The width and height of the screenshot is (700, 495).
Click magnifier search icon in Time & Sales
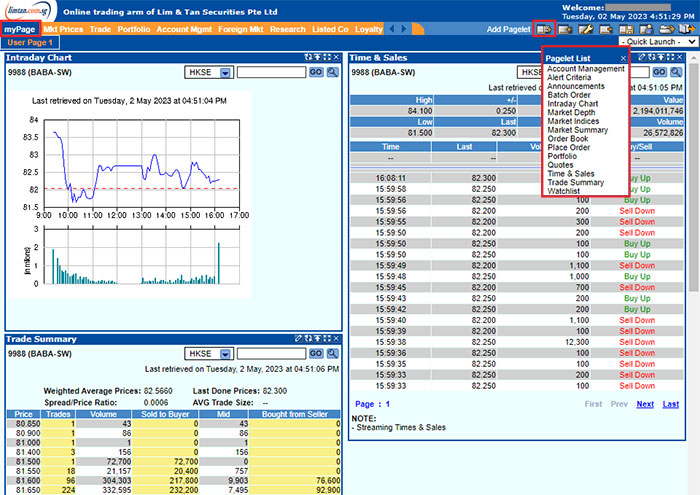tap(676, 72)
